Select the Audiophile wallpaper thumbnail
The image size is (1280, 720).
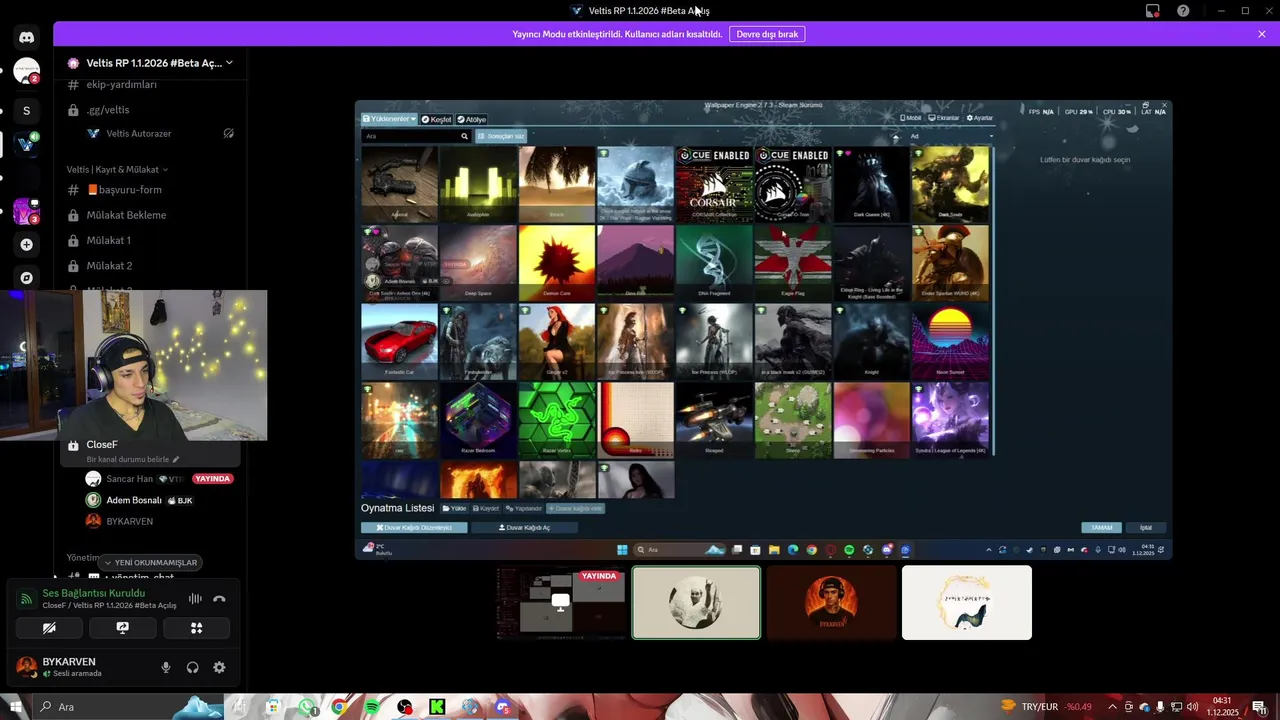(x=478, y=184)
